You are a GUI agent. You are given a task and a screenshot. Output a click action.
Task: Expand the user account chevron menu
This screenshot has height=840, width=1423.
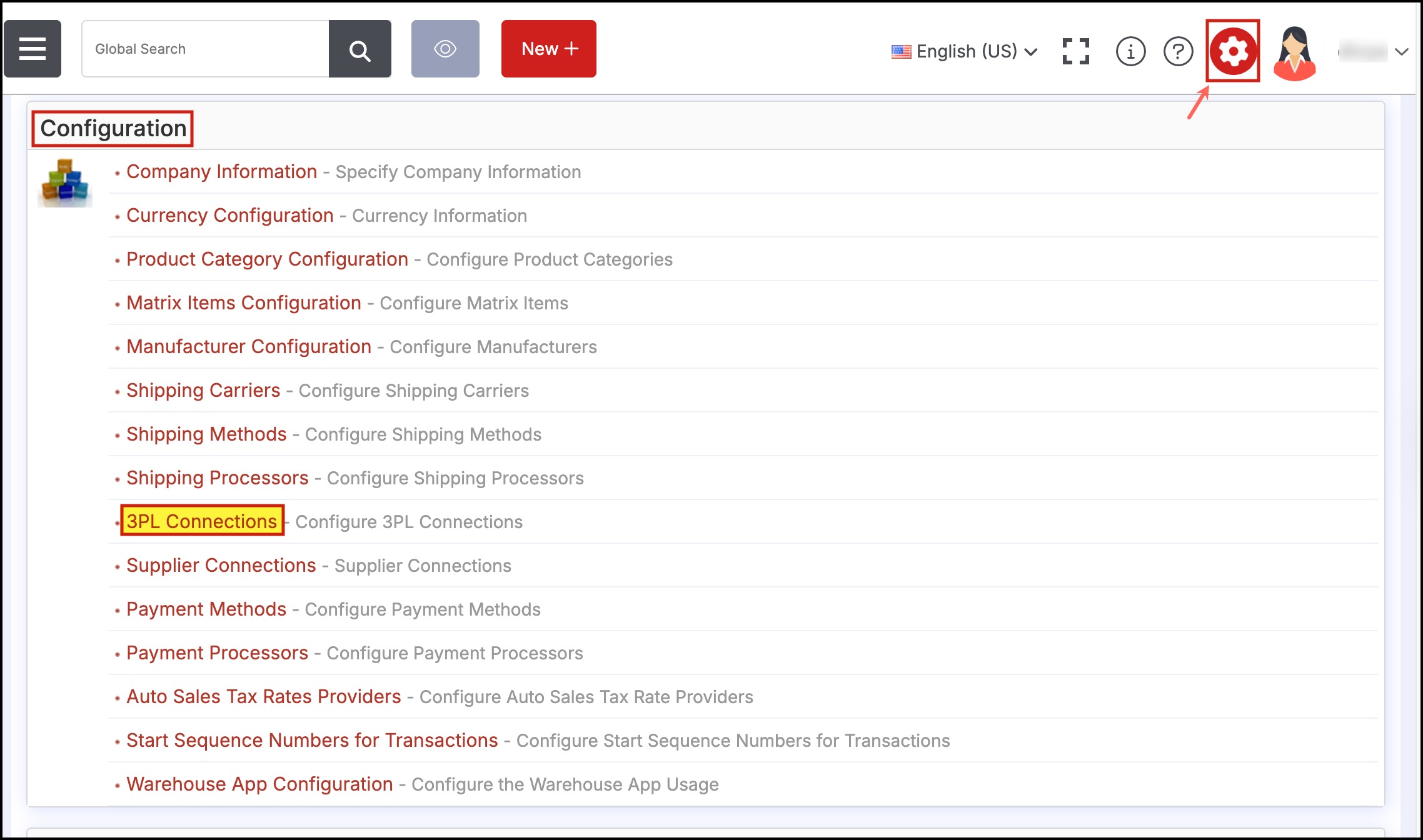coord(1401,52)
